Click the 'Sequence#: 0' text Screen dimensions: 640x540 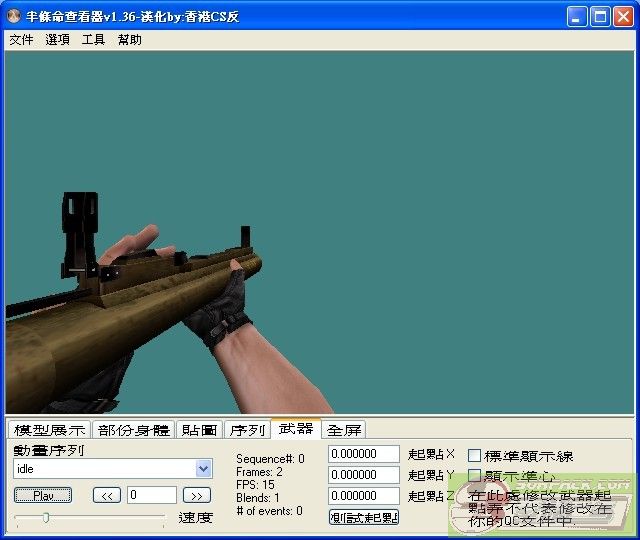pyautogui.click(x=270, y=459)
